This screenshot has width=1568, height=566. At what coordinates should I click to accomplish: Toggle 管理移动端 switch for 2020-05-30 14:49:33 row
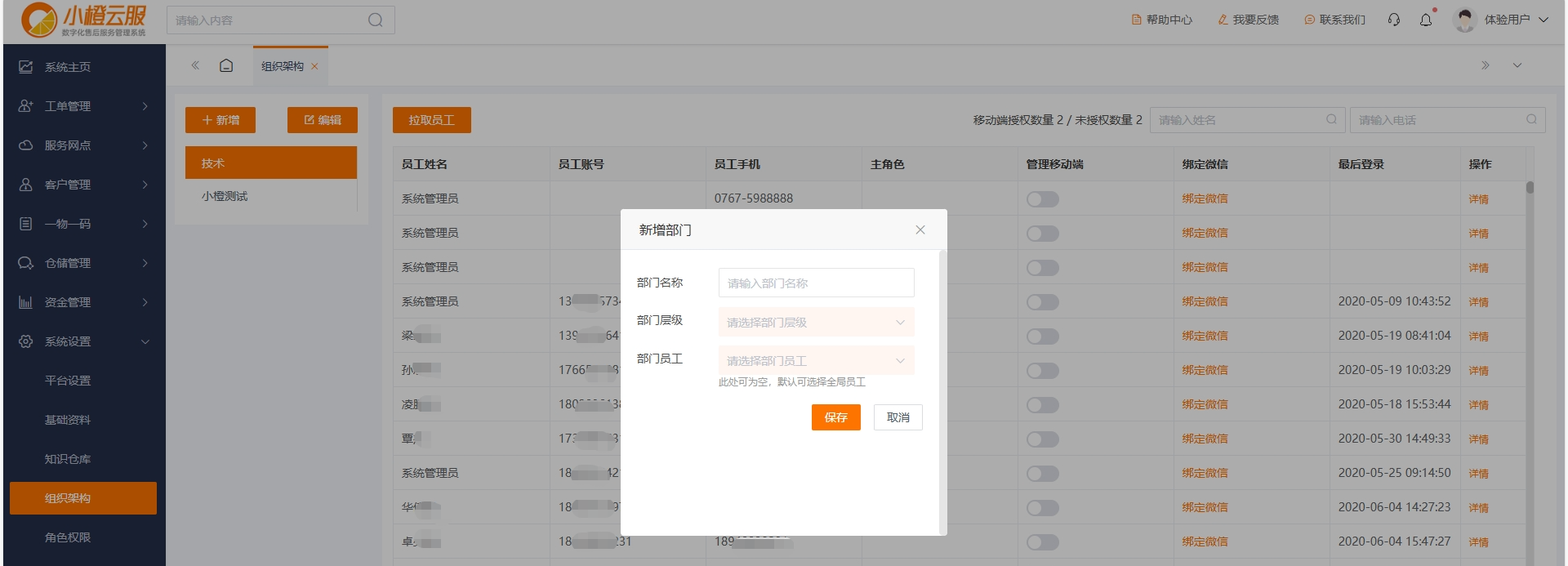coord(1042,439)
